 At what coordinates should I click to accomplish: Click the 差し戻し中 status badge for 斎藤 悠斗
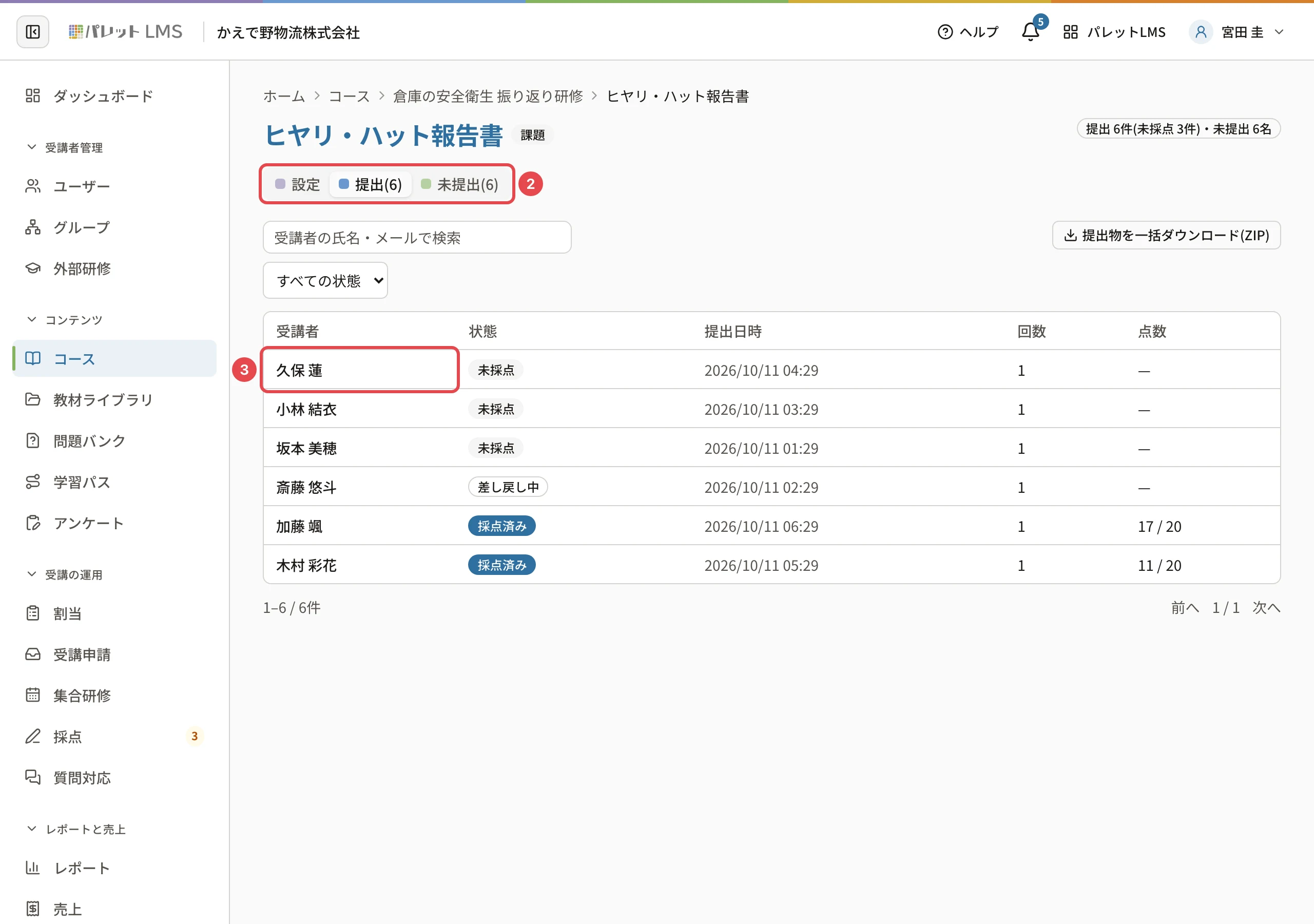click(x=508, y=487)
